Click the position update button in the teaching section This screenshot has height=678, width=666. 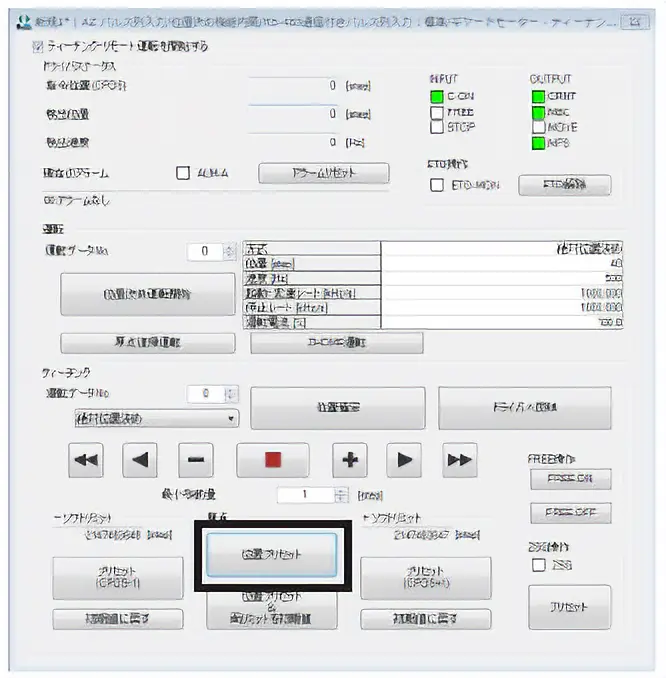coord(338,408)
